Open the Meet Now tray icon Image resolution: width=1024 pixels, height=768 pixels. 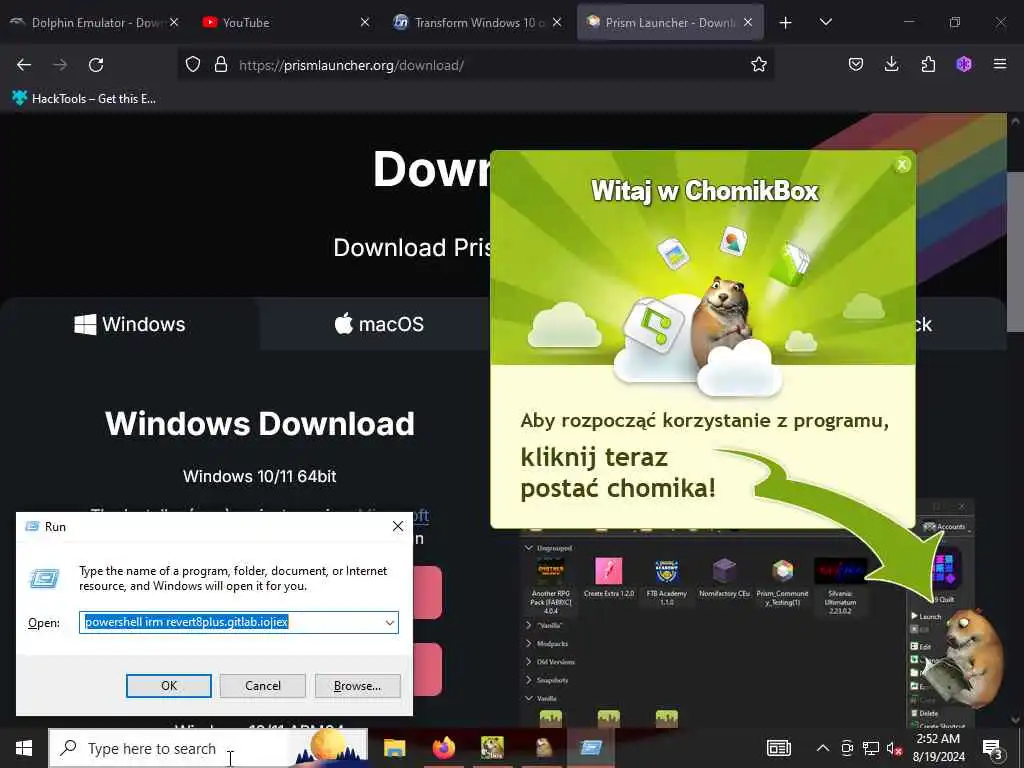pos(847,748)
